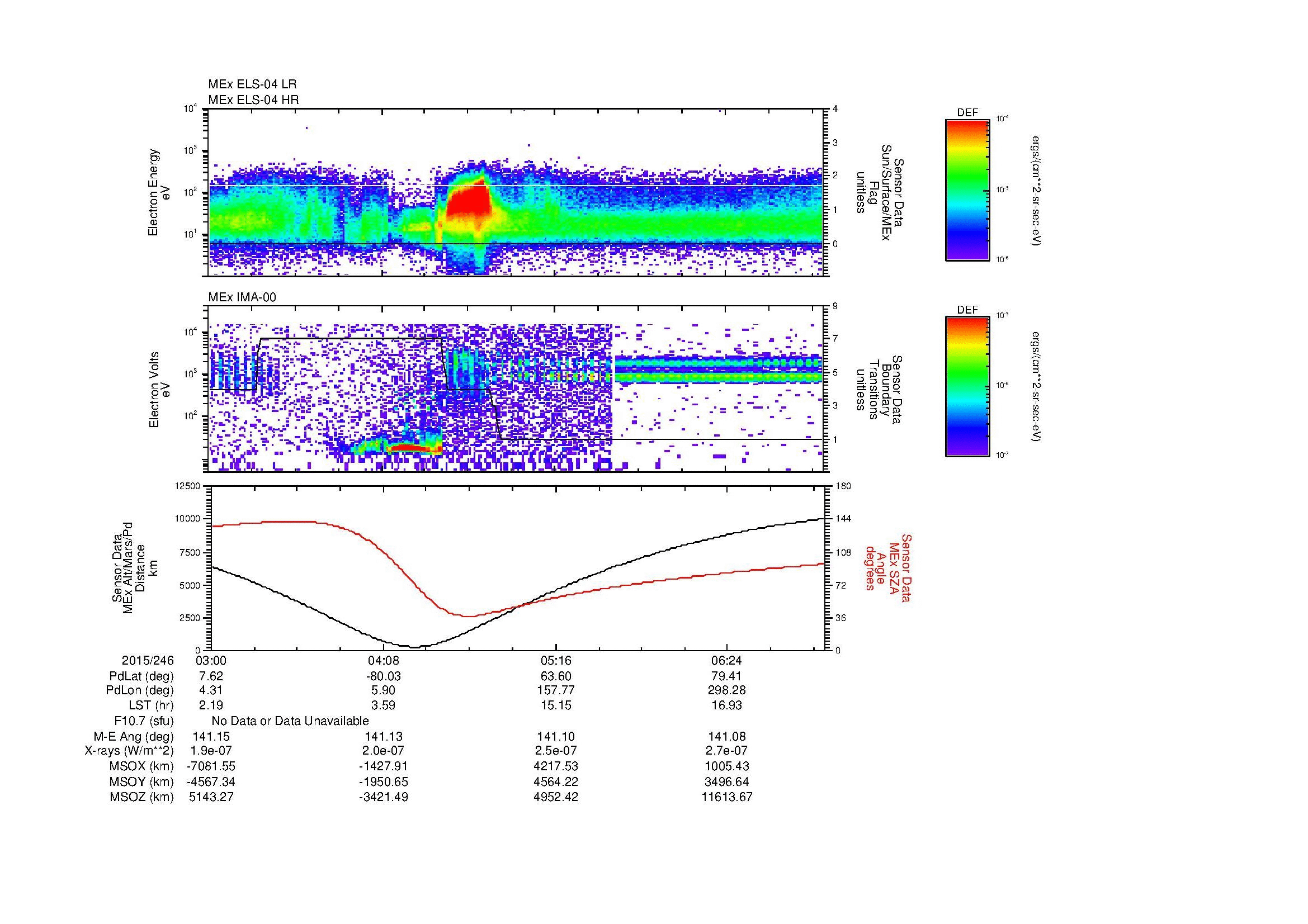The image size is (1308, 924).
Task: Click the LST value 2.19
Action: 211,706
